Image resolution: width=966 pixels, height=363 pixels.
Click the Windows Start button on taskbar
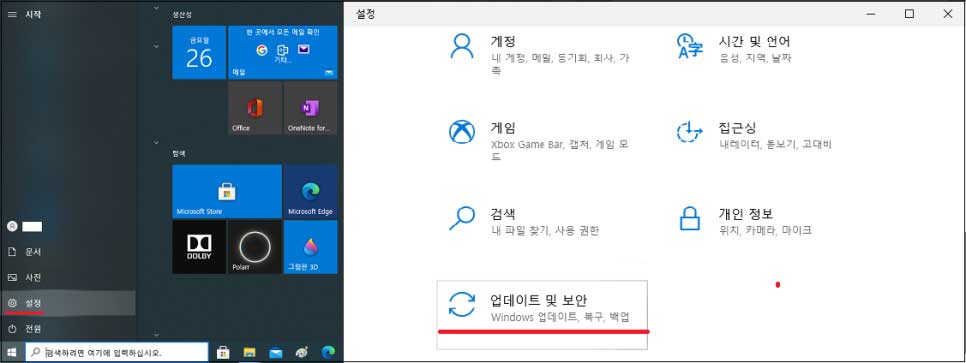pos(12,353)
